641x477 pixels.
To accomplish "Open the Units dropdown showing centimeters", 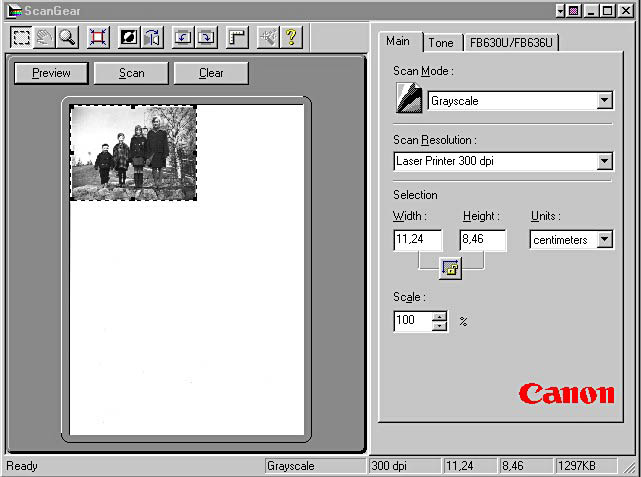I will [604, 240].
